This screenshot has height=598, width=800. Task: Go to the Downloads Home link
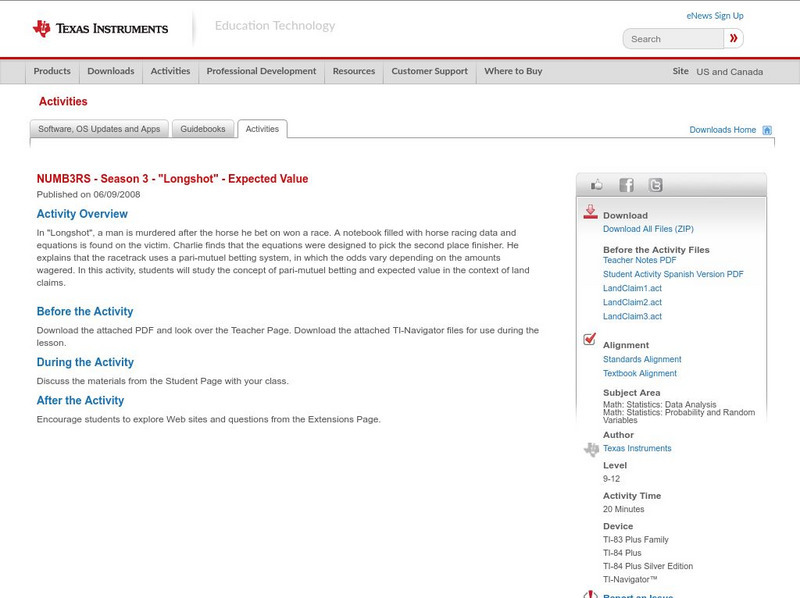tap(722, 130)
